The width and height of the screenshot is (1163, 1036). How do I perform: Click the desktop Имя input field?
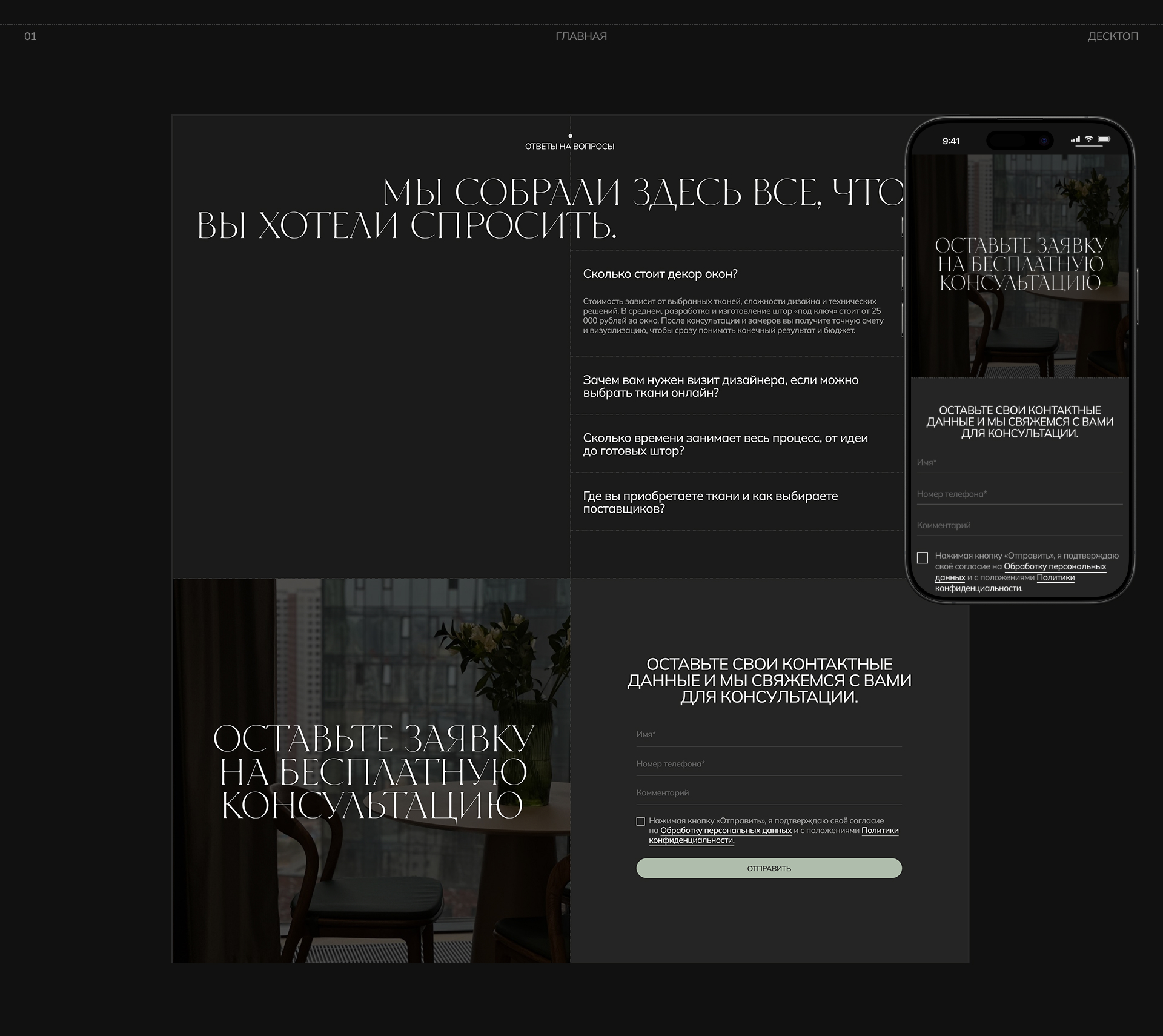coord(769,735)
